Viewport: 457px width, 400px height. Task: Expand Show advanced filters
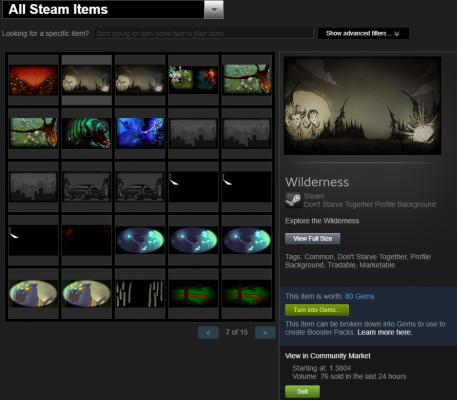(x=363, y=33)
